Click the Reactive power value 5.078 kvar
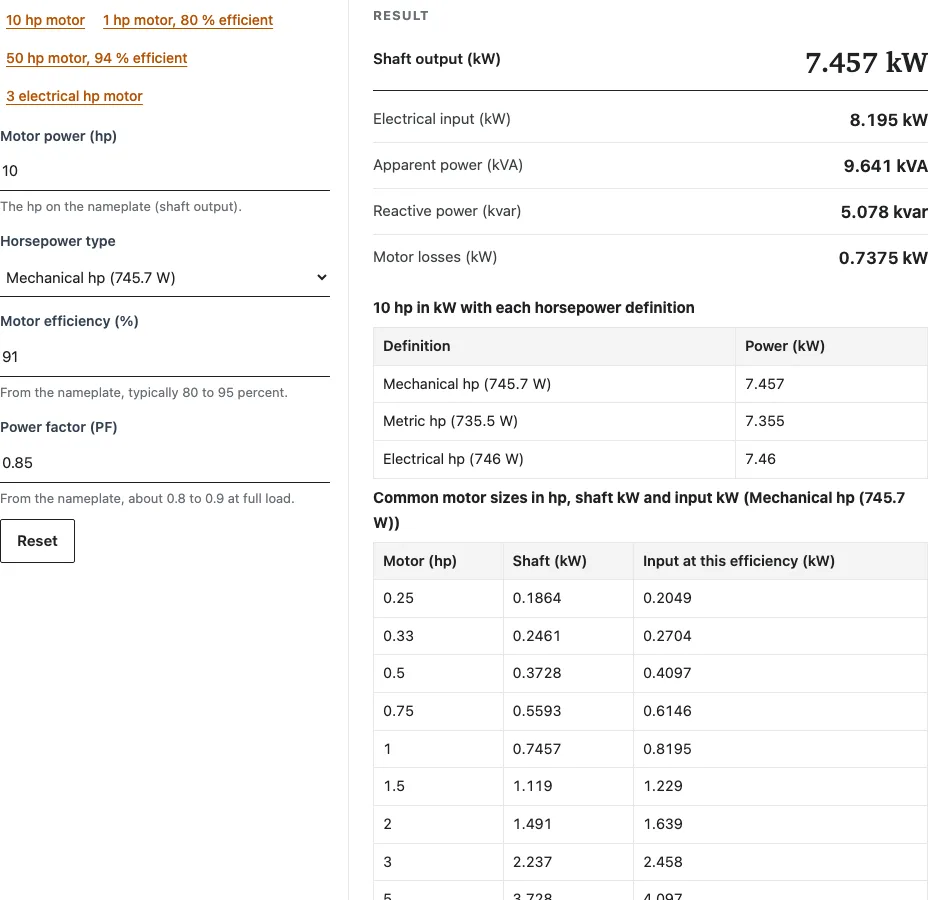The height and width of the screenshot is (900, 928). pos(884,212)
